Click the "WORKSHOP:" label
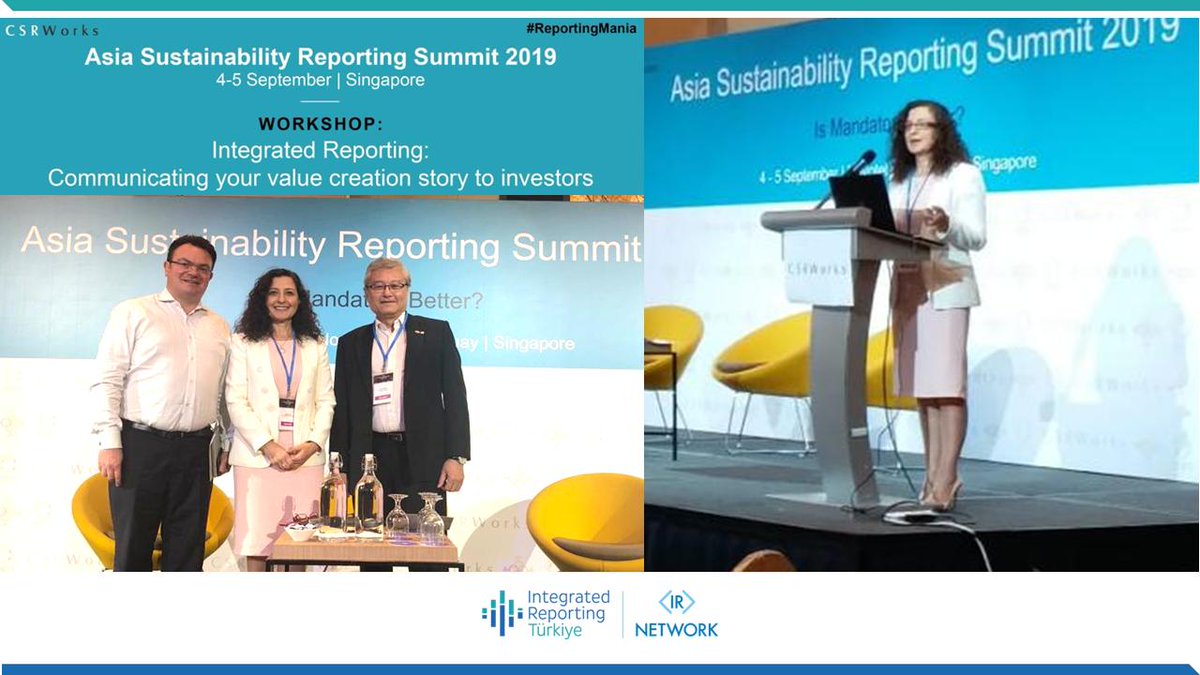The width and height of the screenshot is (1200, 675). click(x=321, y=124)
